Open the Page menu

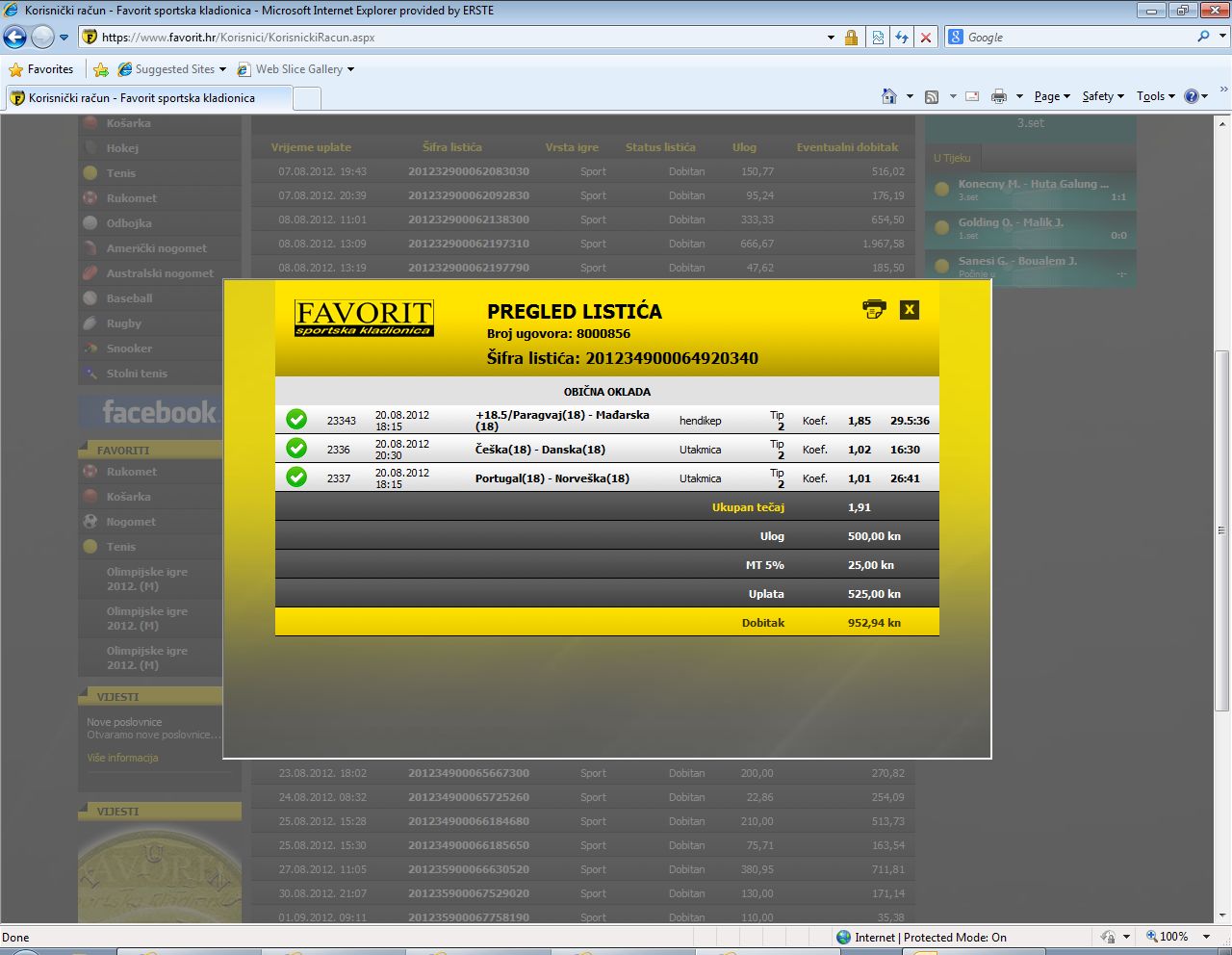pos(1052,96)
